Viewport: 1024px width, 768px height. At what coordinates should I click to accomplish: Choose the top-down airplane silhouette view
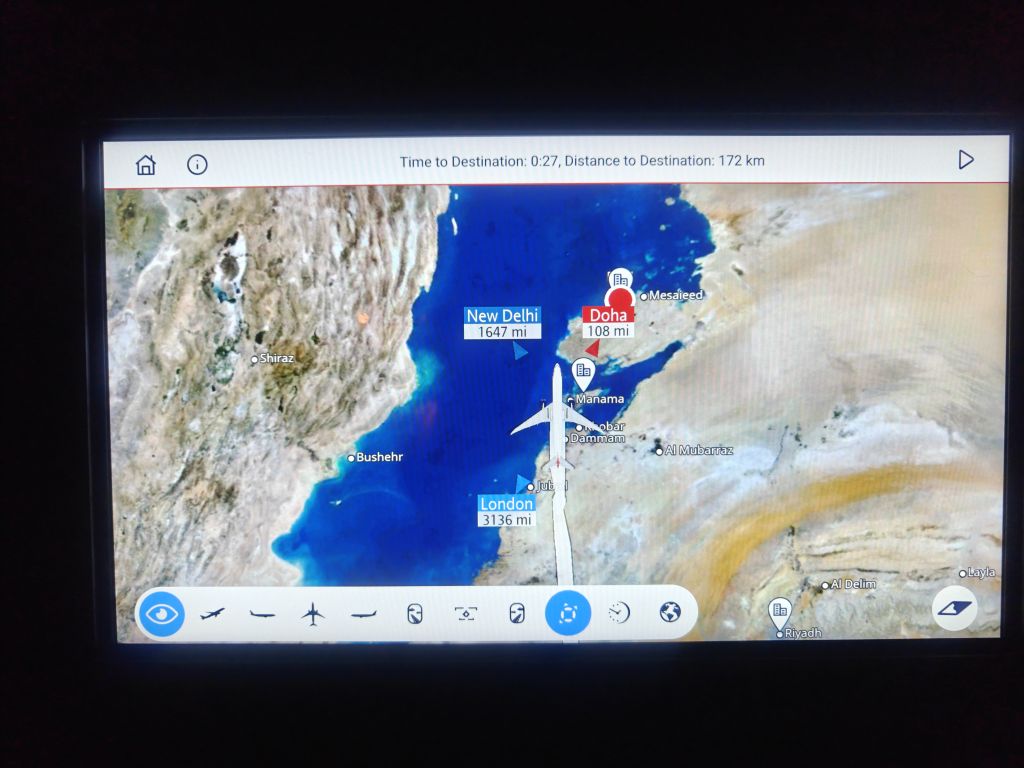(313, 613)
